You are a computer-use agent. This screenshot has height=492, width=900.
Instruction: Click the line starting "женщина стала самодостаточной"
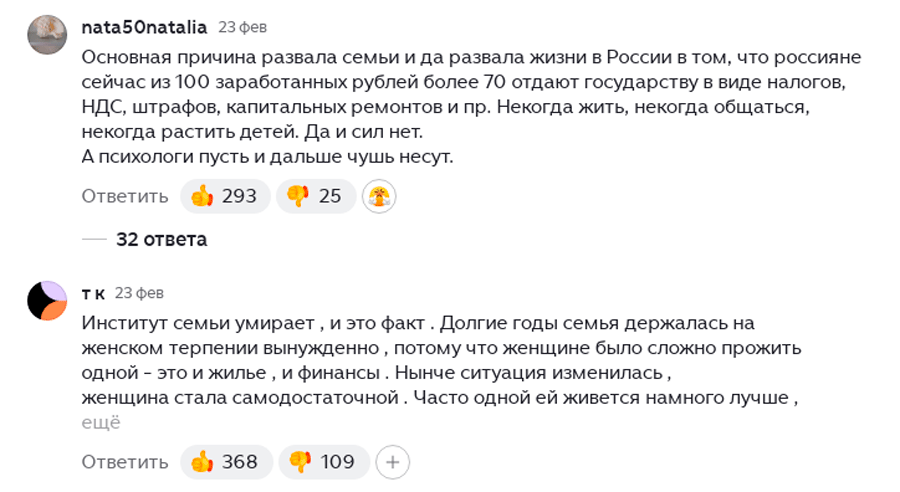pyautogui.click(x=444, y=398)
